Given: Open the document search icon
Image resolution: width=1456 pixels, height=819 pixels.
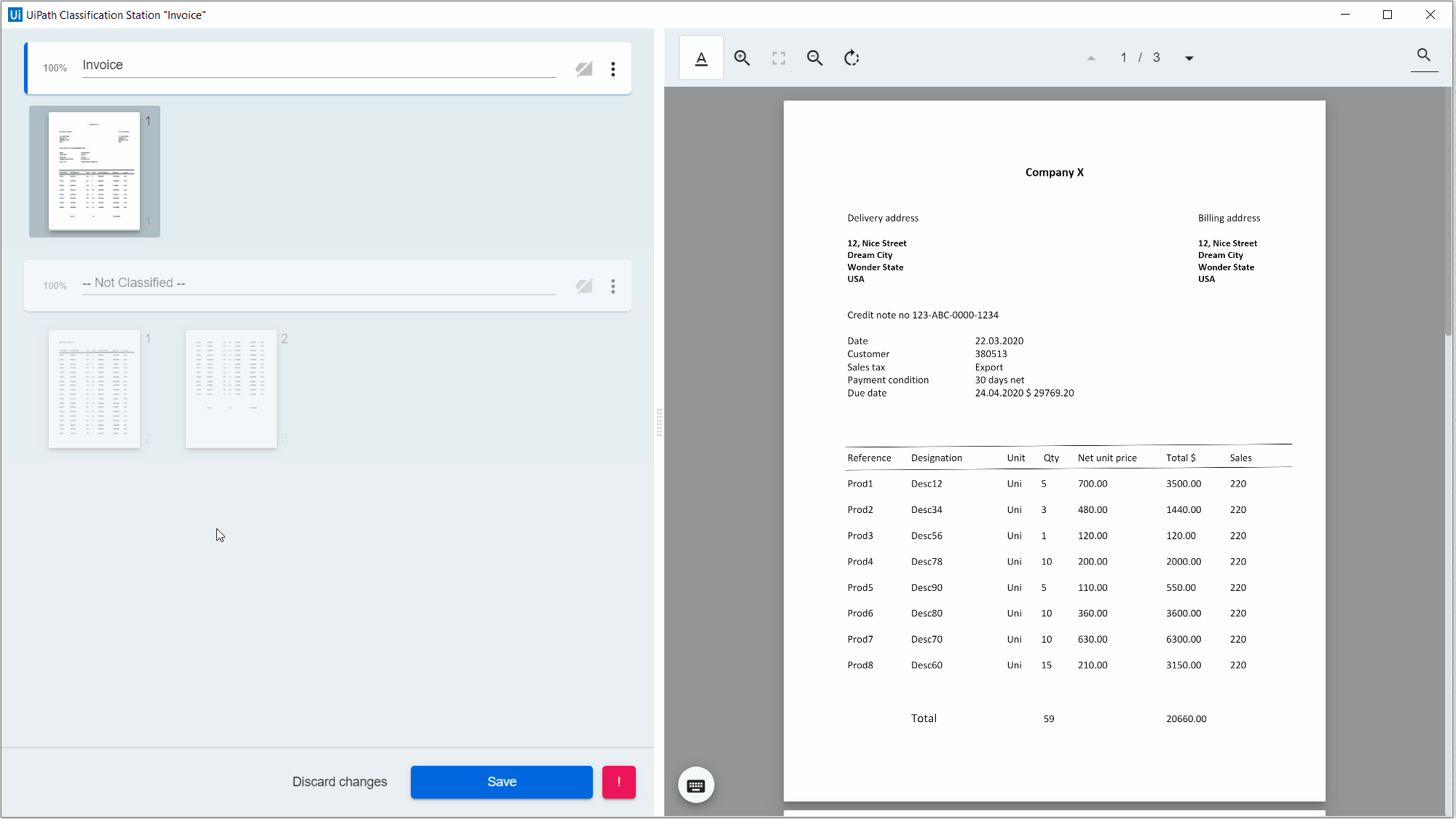Looking at the screenshot, I should pos(1424,55).
